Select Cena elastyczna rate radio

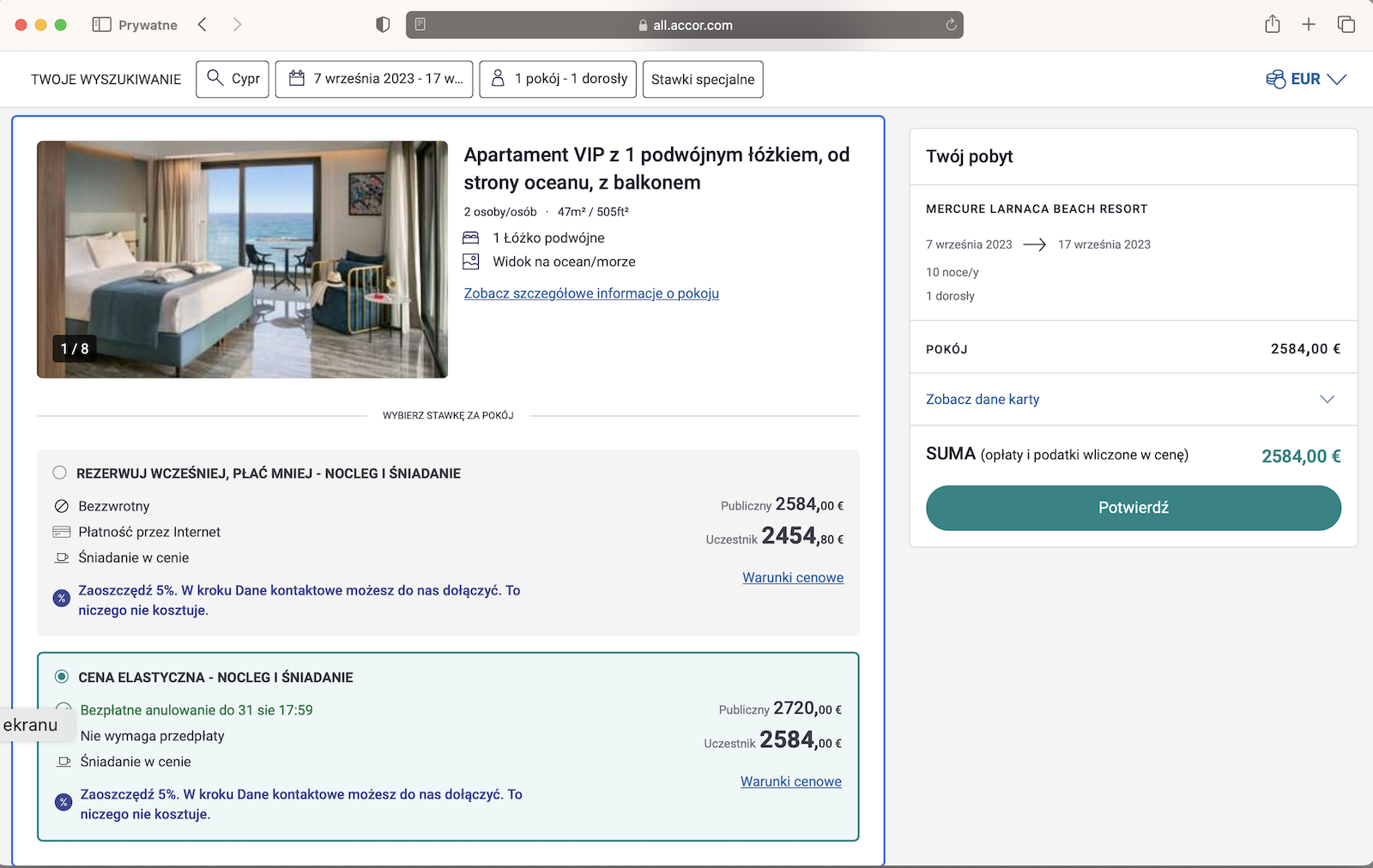click(62, 677)
